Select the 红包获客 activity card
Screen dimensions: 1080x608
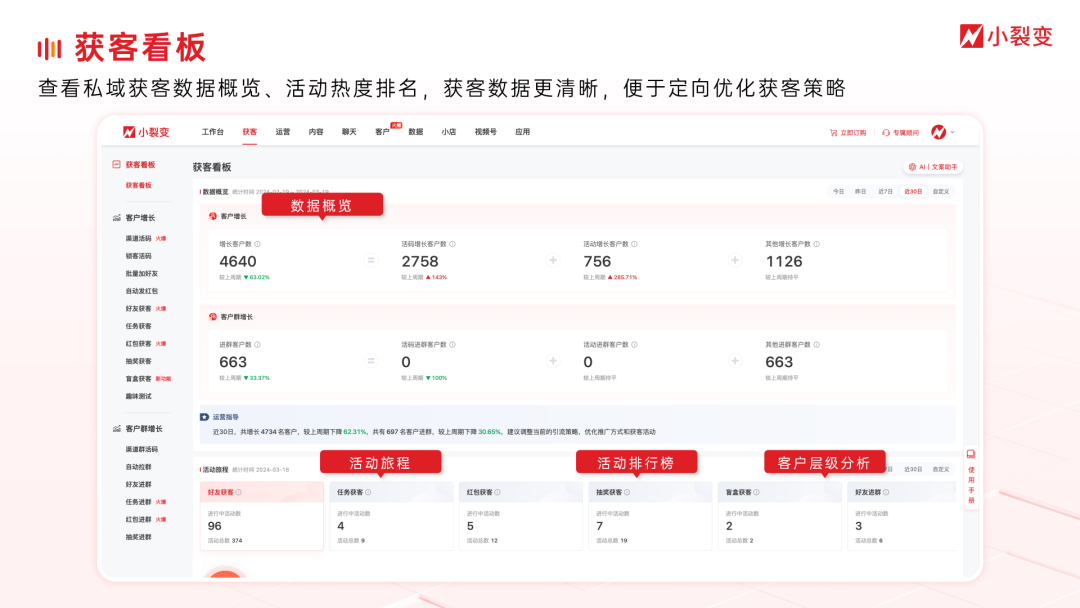tap(519, 515)
